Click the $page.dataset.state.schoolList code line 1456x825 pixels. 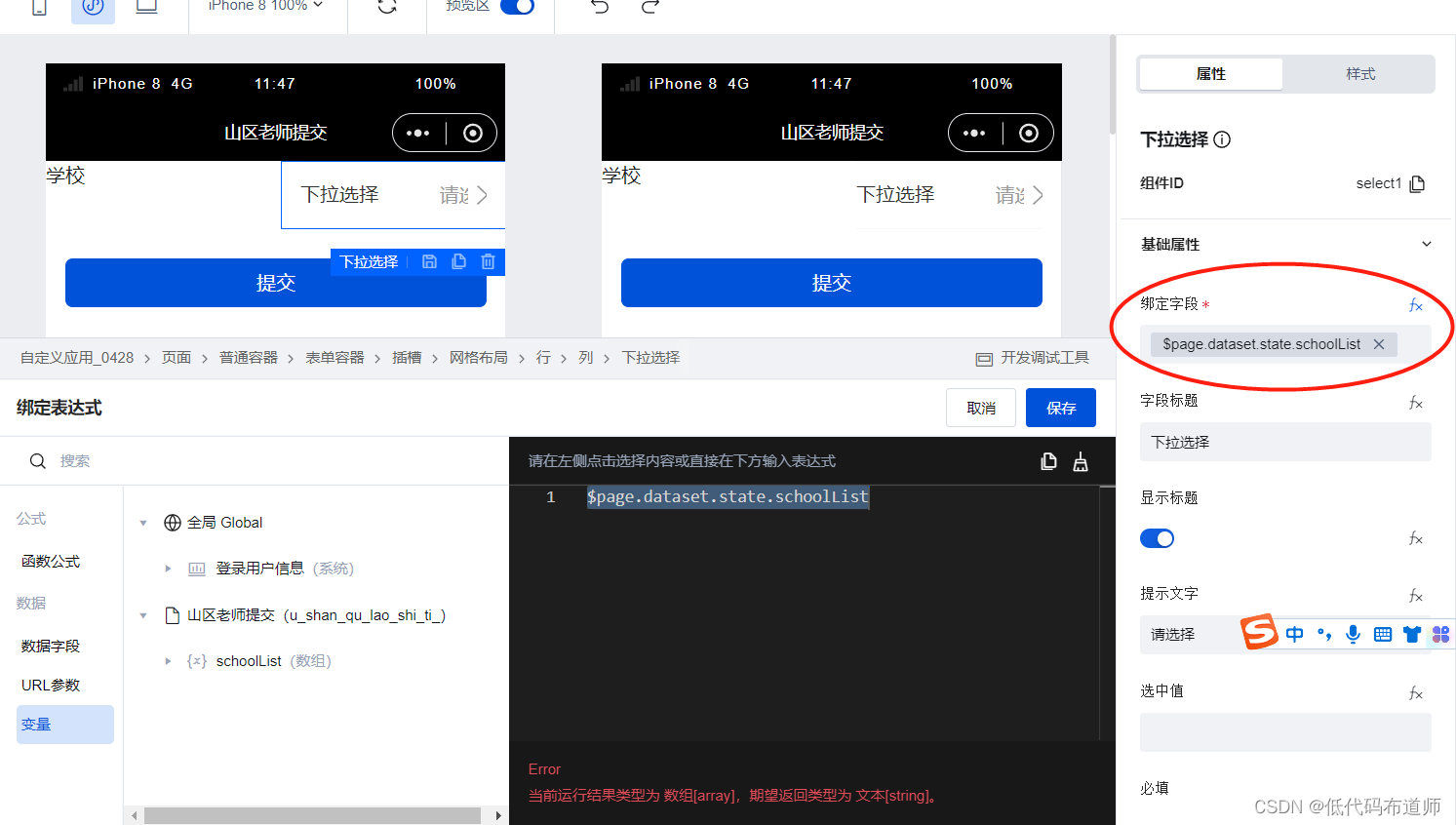pos(728,497)
